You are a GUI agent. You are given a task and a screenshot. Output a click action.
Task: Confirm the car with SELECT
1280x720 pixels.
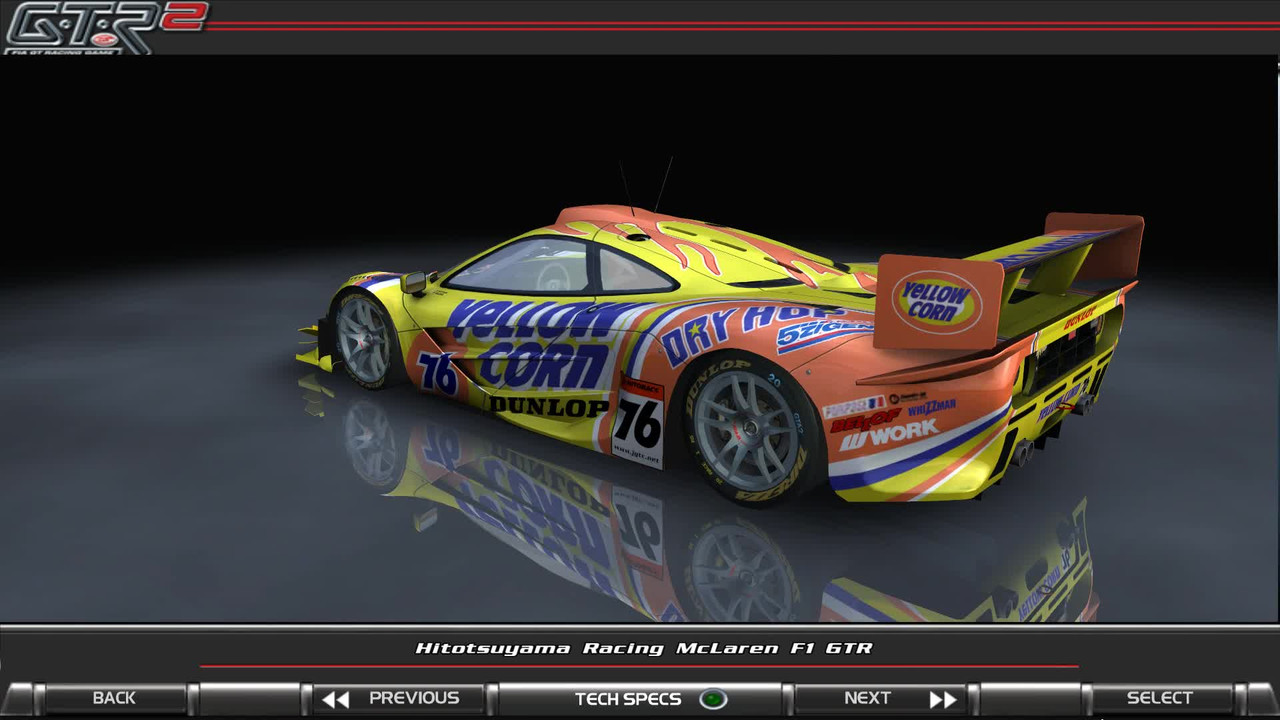1160,698
